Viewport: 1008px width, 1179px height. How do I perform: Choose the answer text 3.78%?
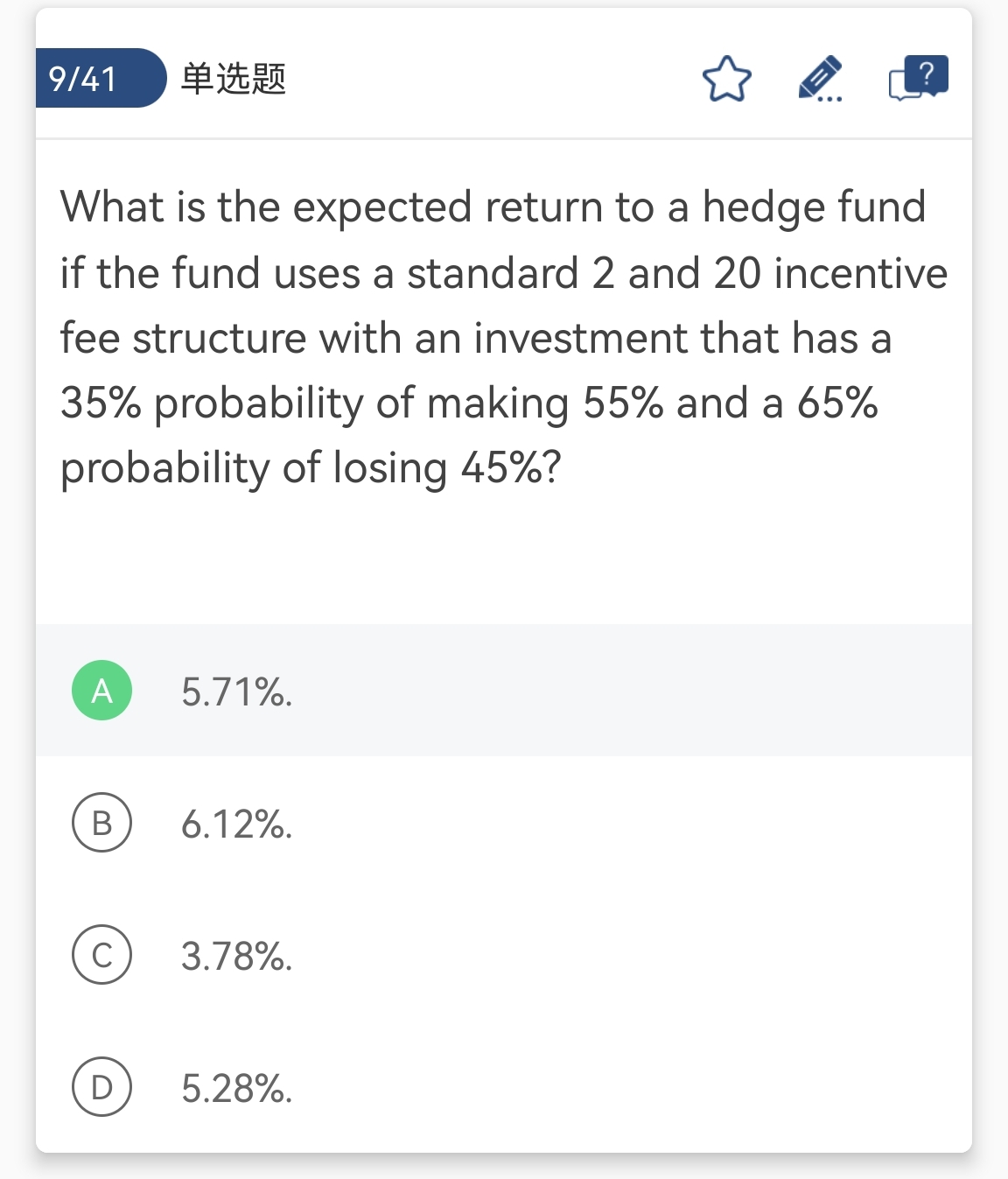point(236,957)
